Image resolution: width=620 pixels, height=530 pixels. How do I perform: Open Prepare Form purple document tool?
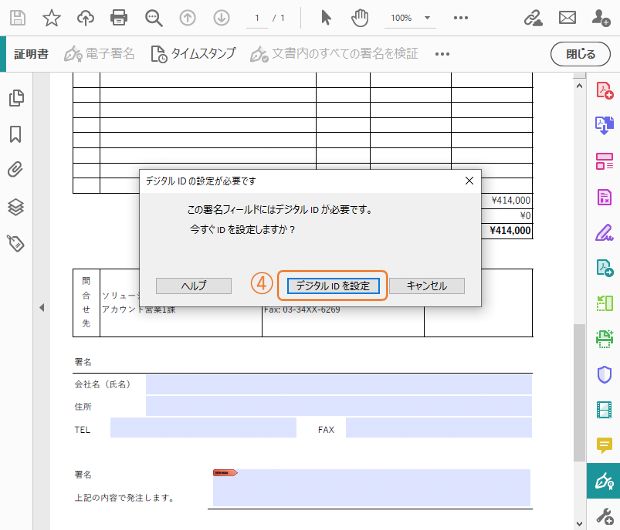pyautogui.click(x=604, y=197)
